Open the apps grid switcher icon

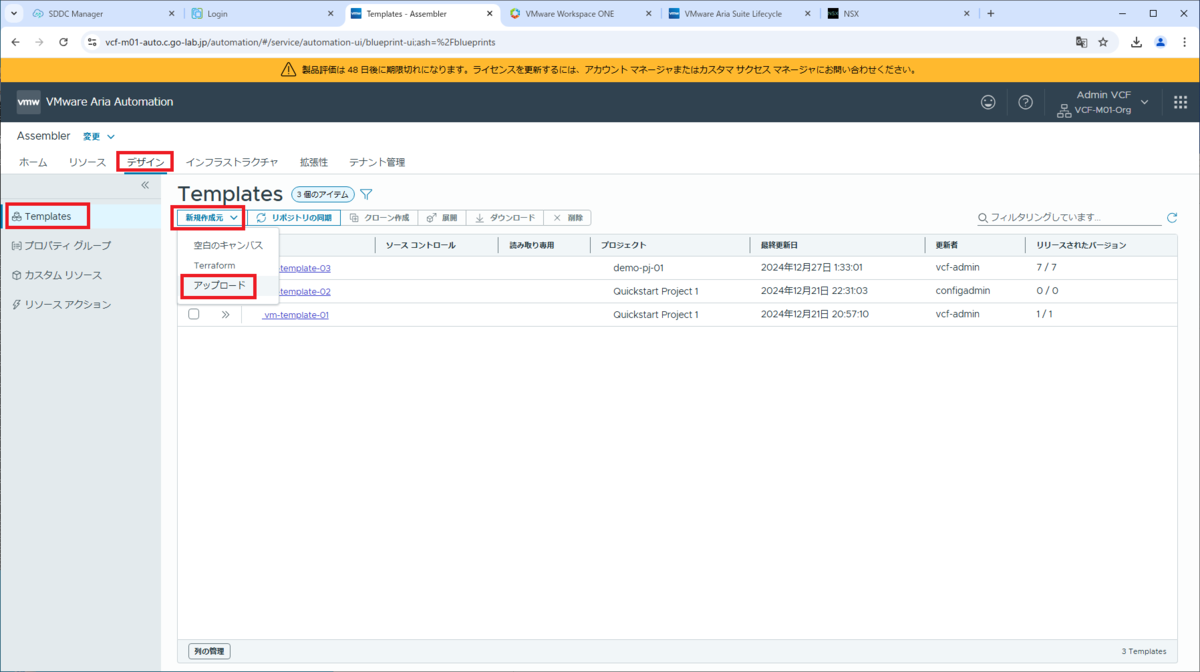1180,102
